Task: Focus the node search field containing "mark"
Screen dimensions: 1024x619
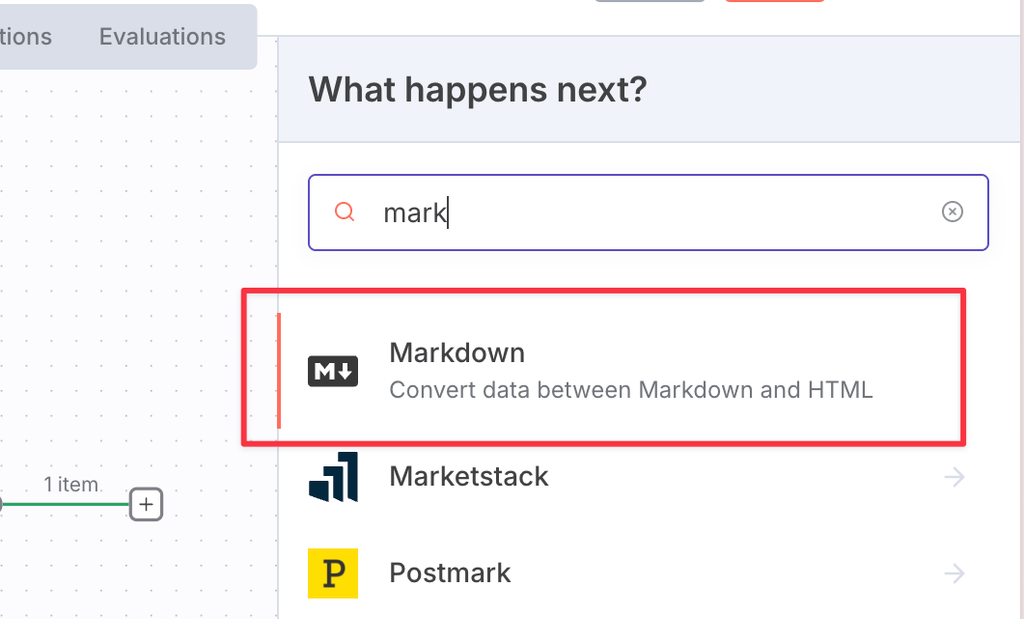Action: coord(648,212)
